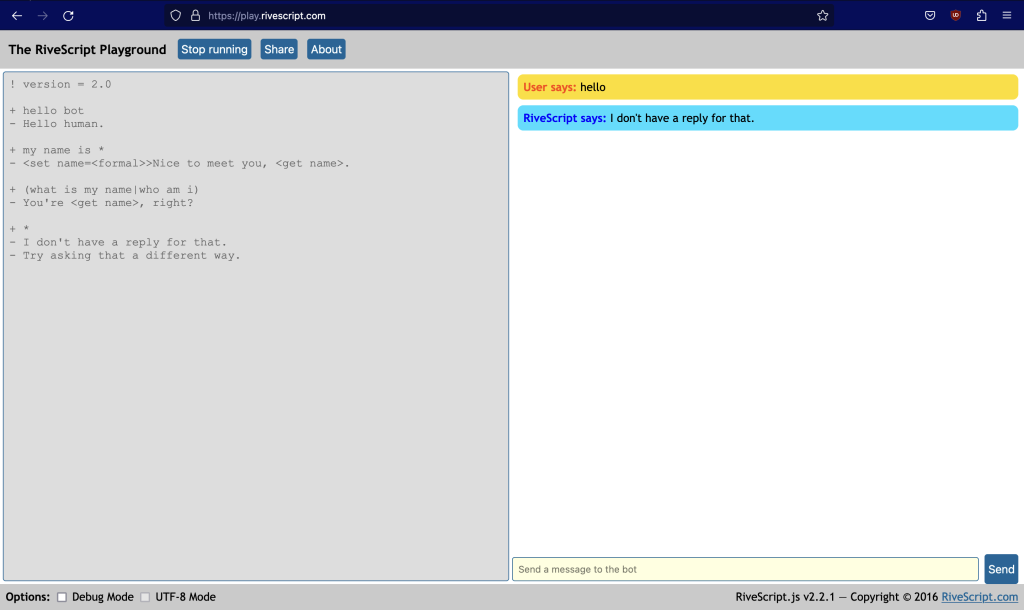Send the message with Send button
Image resolution: width=1024 pixels, height=610 pixels.
coord(1000,569)
